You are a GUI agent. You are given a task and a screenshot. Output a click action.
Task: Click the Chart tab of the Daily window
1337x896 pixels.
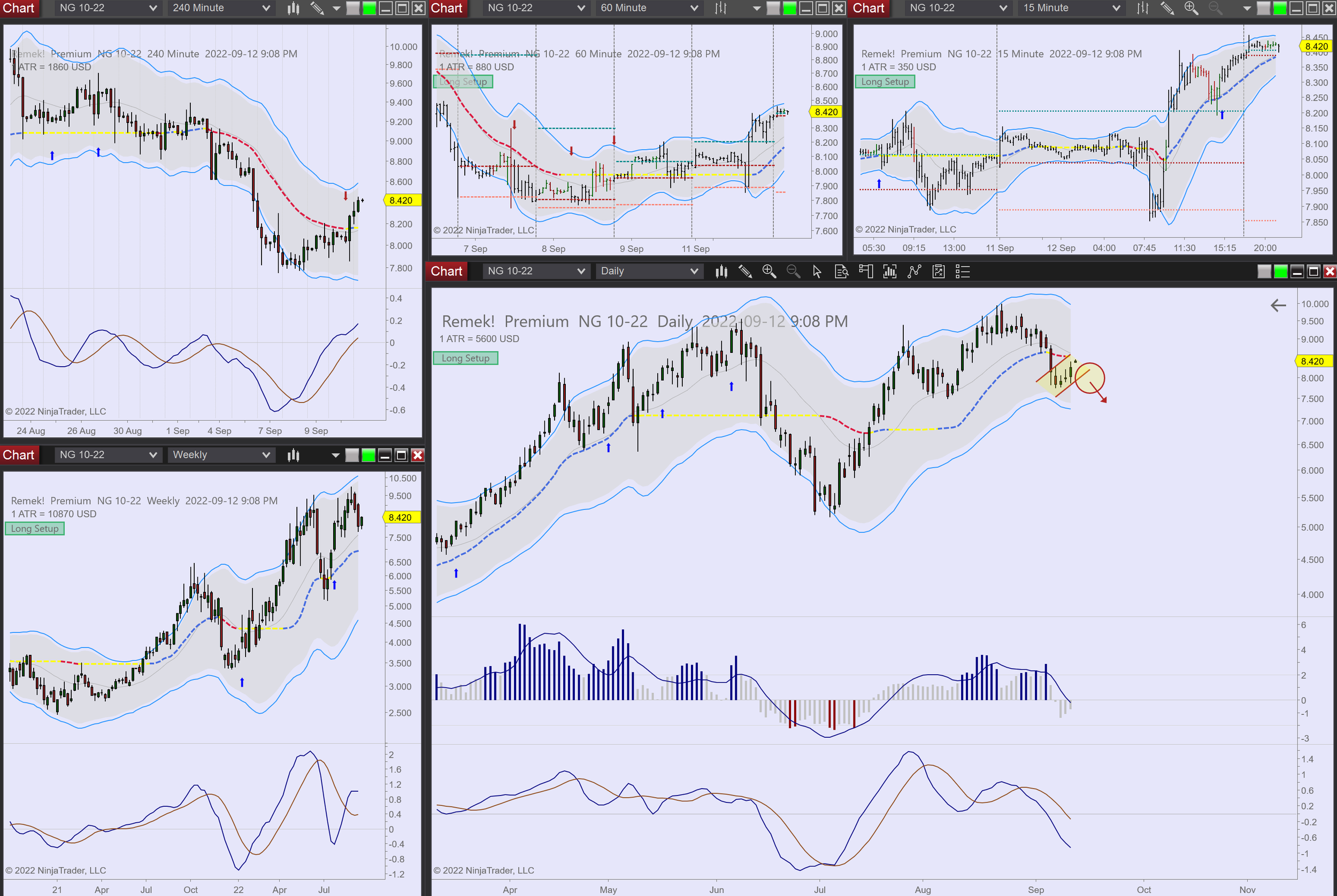point(446,272)
